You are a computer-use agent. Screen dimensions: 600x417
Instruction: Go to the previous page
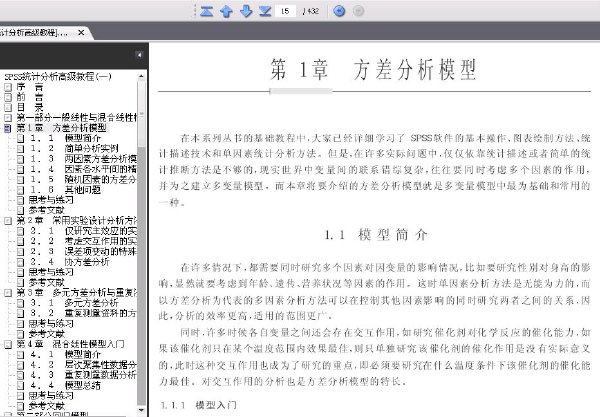(x=227, y=11)
